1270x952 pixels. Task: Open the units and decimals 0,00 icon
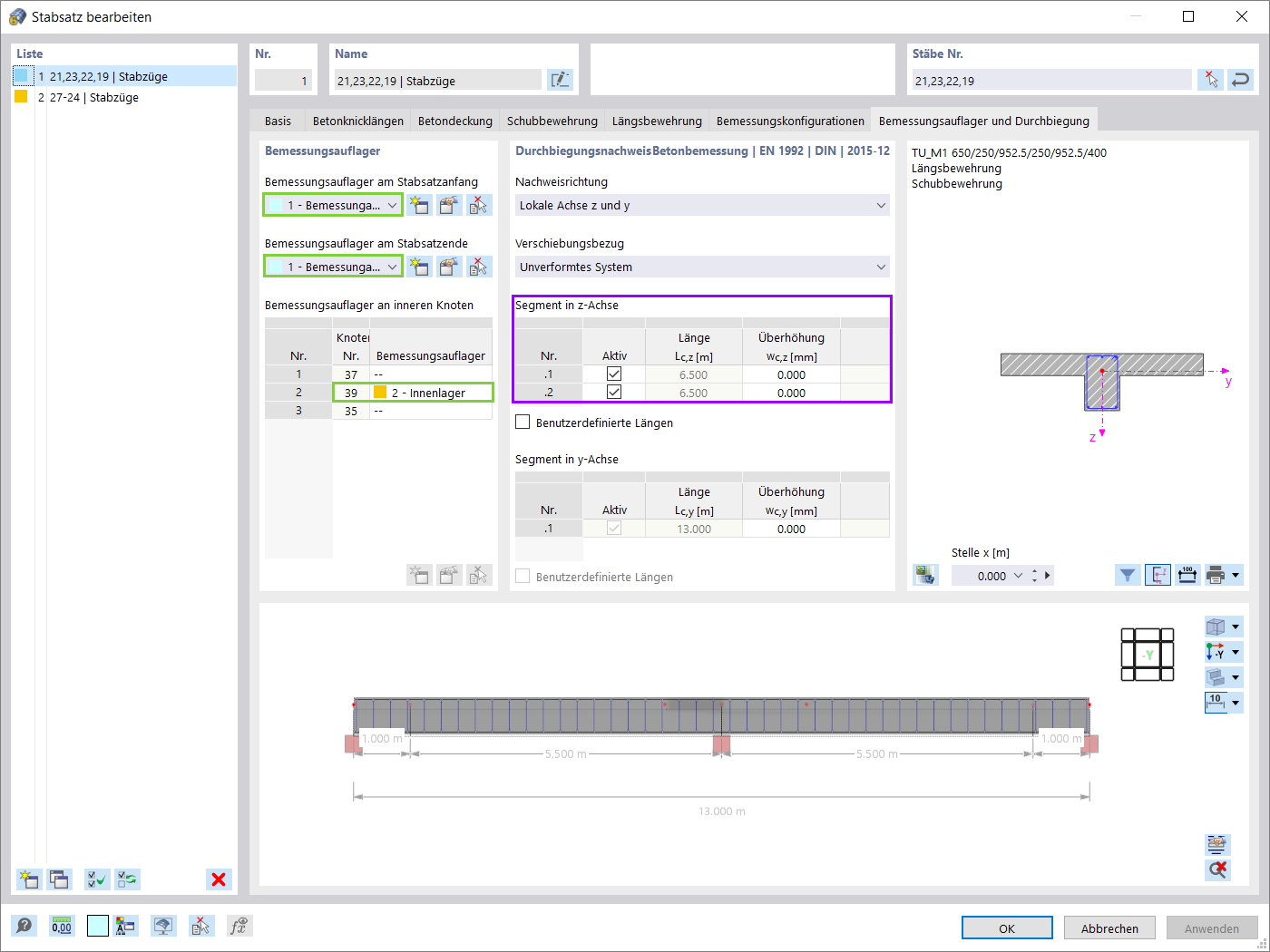62,926
